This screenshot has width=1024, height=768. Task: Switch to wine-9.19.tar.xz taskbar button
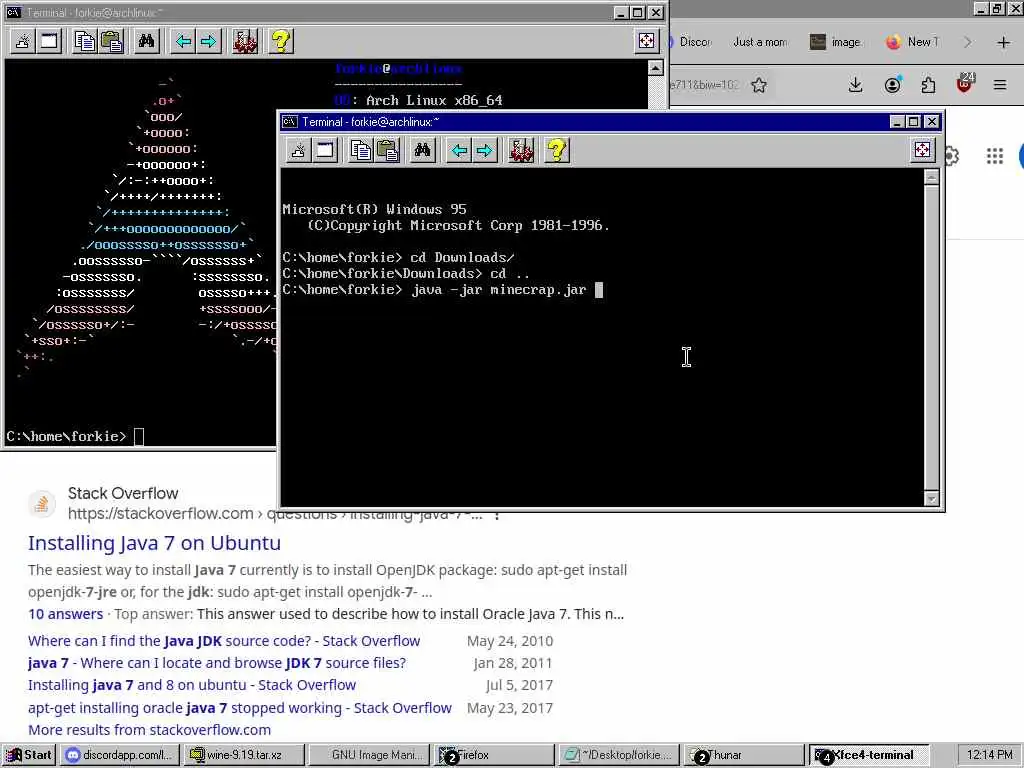coord(243,755)
